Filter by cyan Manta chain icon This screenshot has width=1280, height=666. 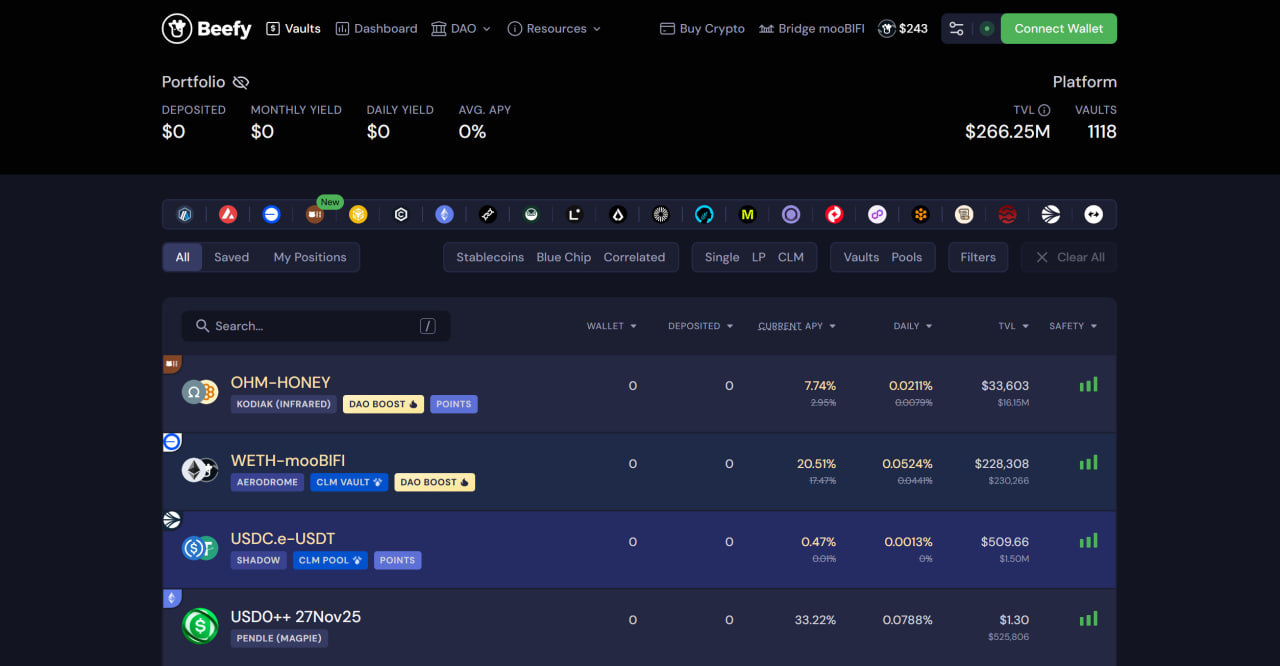tap(704, 214)
